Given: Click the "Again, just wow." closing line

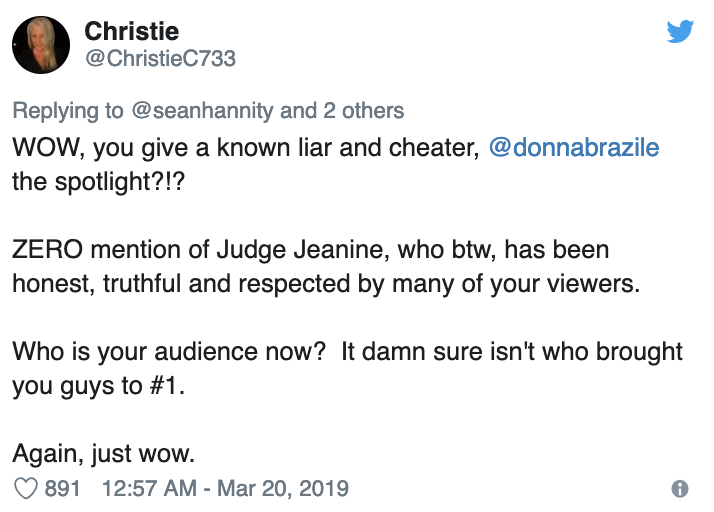Looking at the screenshot, I should click(103, 453).
